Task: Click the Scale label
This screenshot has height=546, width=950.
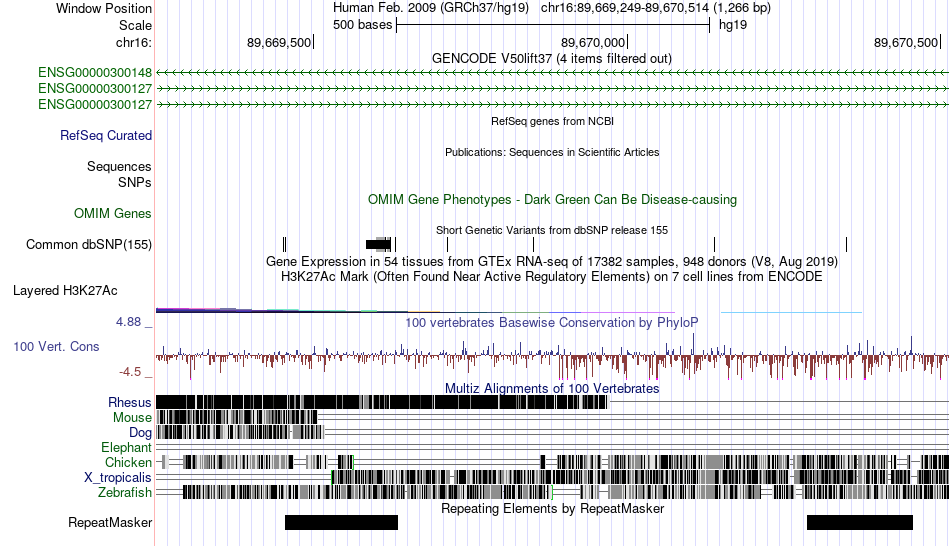Action: pos(136,25)
